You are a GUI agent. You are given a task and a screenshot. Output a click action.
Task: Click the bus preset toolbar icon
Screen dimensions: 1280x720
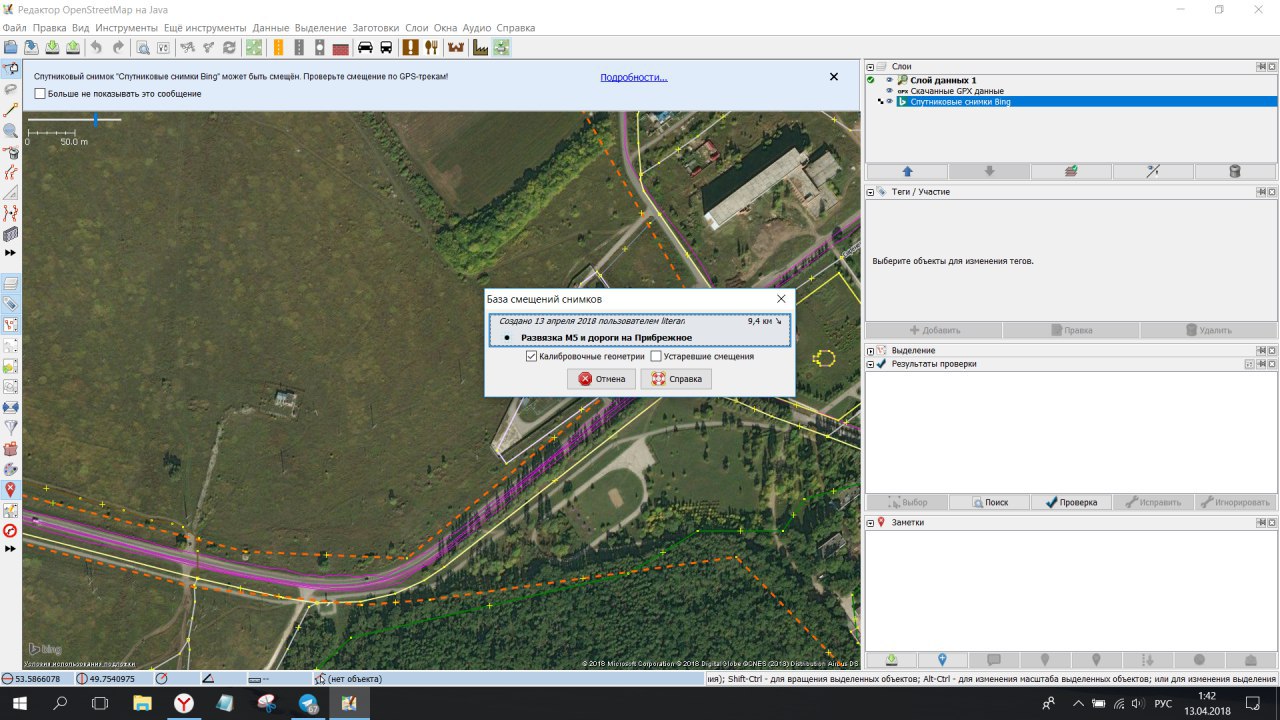pos(386,47)
